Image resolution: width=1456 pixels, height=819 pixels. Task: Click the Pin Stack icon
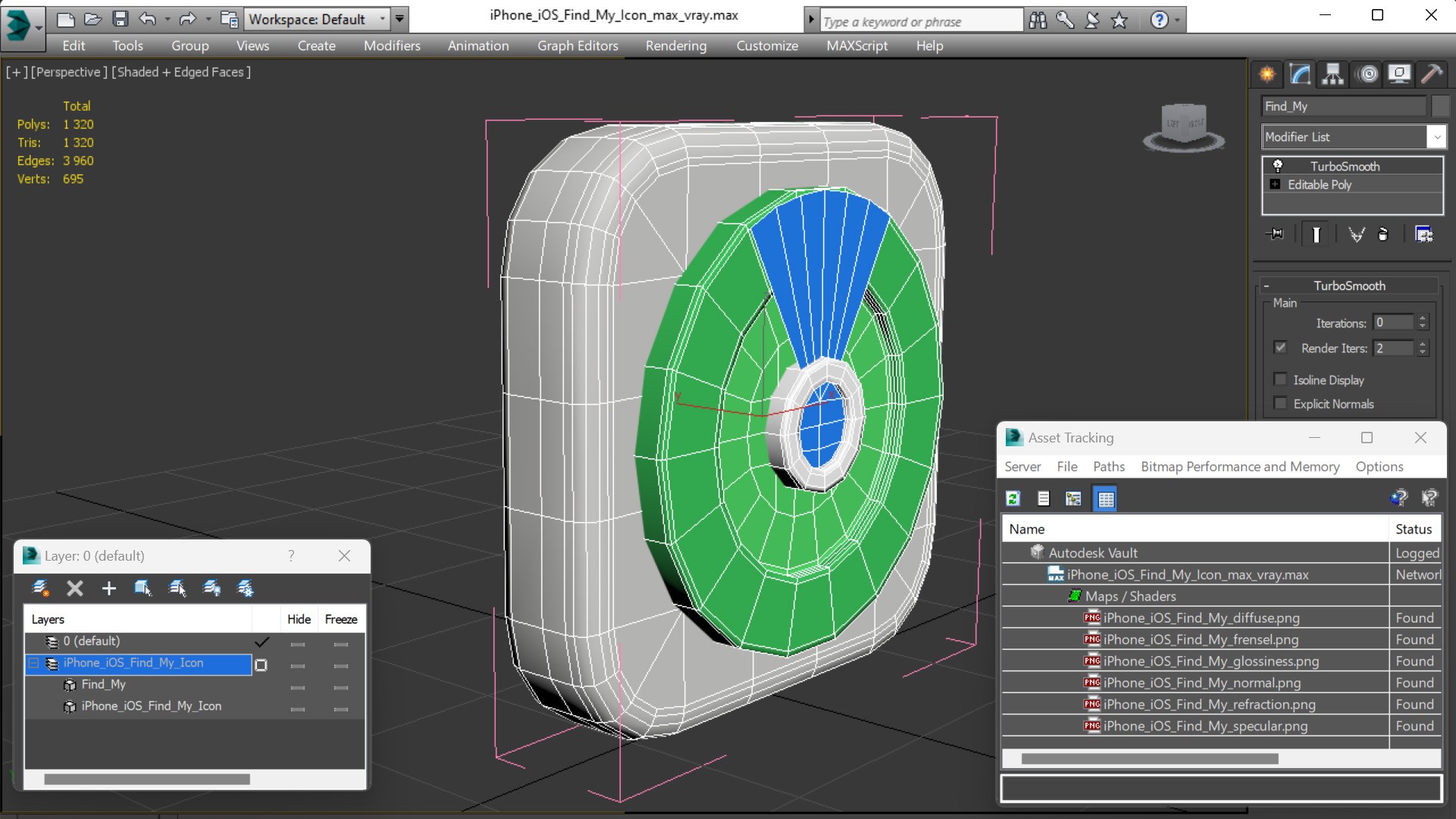tap(1275, 234)
